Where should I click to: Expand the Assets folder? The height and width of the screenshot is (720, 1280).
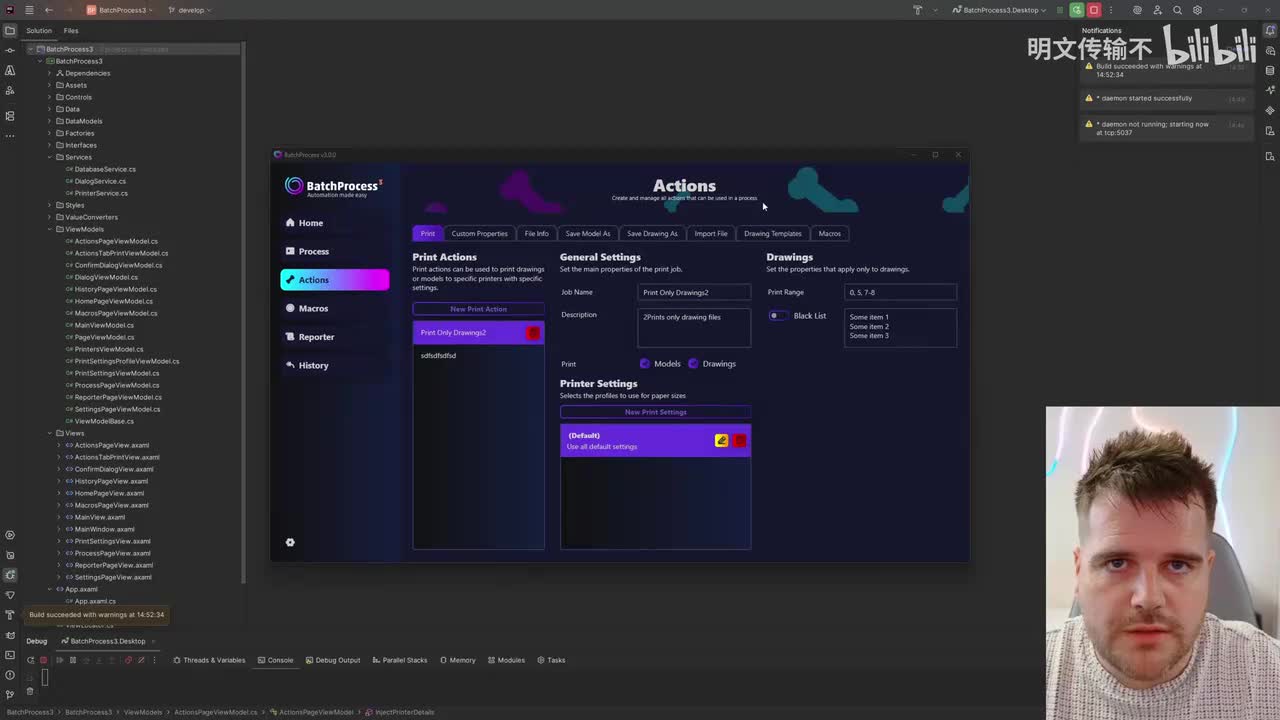(49, 85)
